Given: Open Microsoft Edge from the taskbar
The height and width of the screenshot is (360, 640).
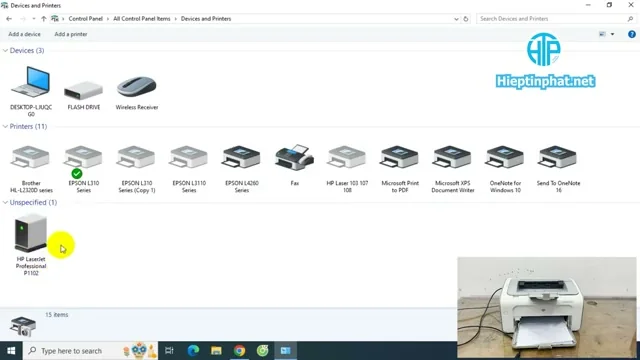Looking at the screenshot, I should coord(193,351).
